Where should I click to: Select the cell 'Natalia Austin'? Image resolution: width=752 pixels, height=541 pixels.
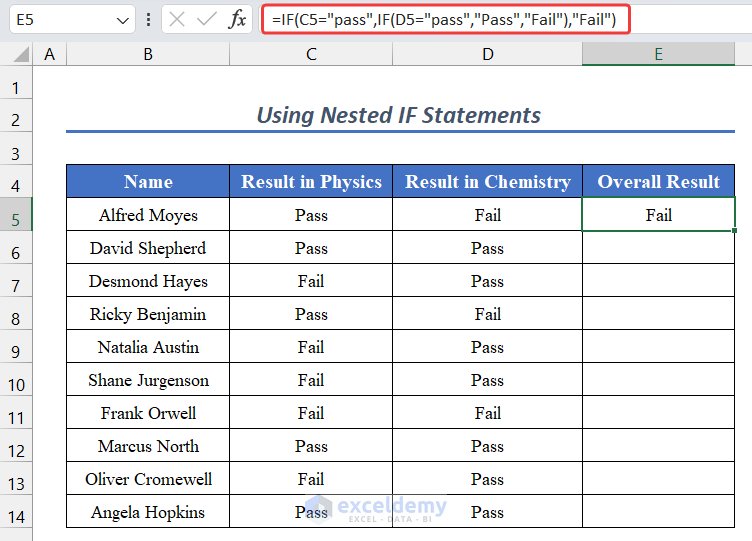point(148,347)
